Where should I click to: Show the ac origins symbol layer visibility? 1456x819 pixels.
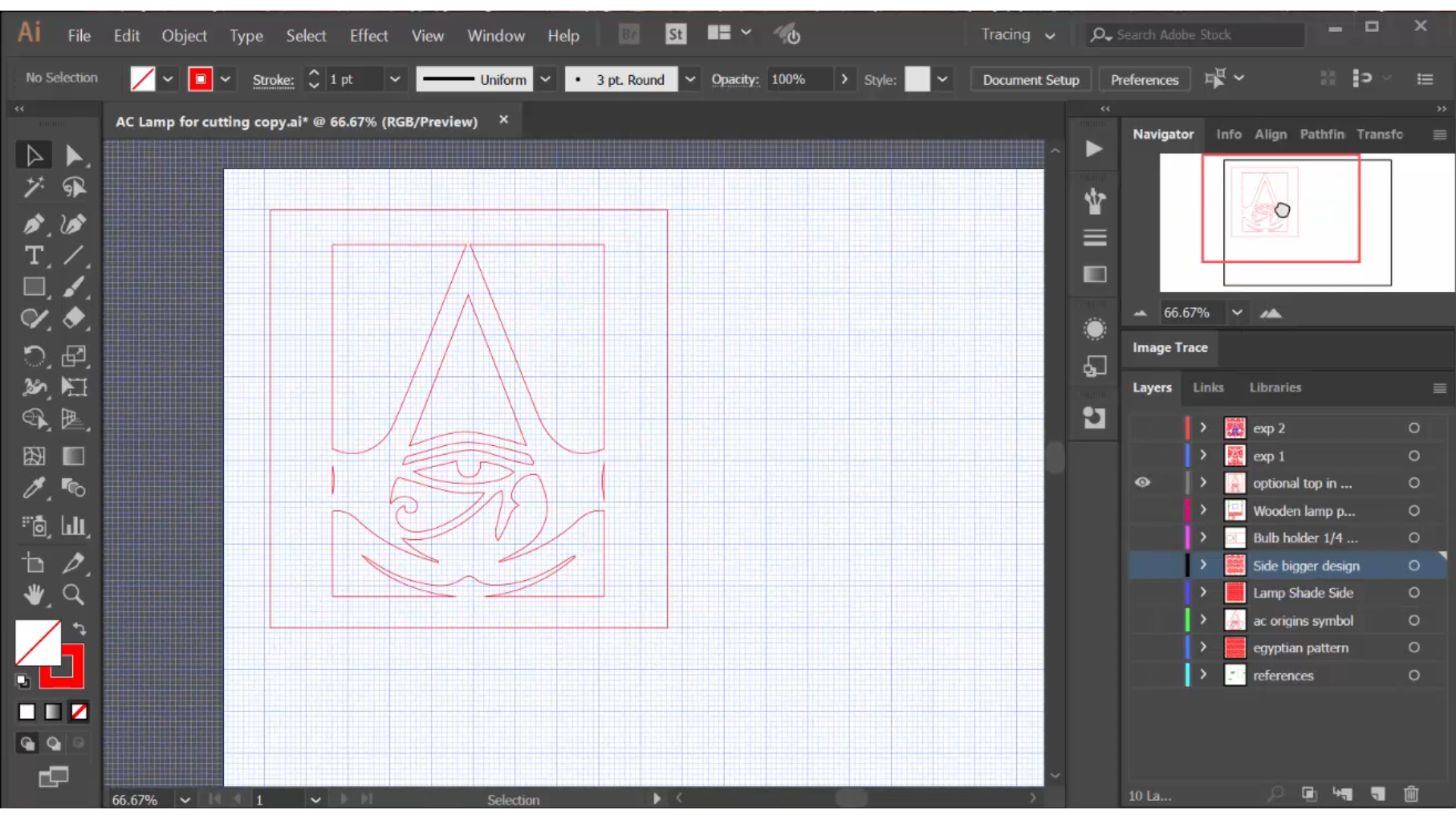coord(1142,620)
